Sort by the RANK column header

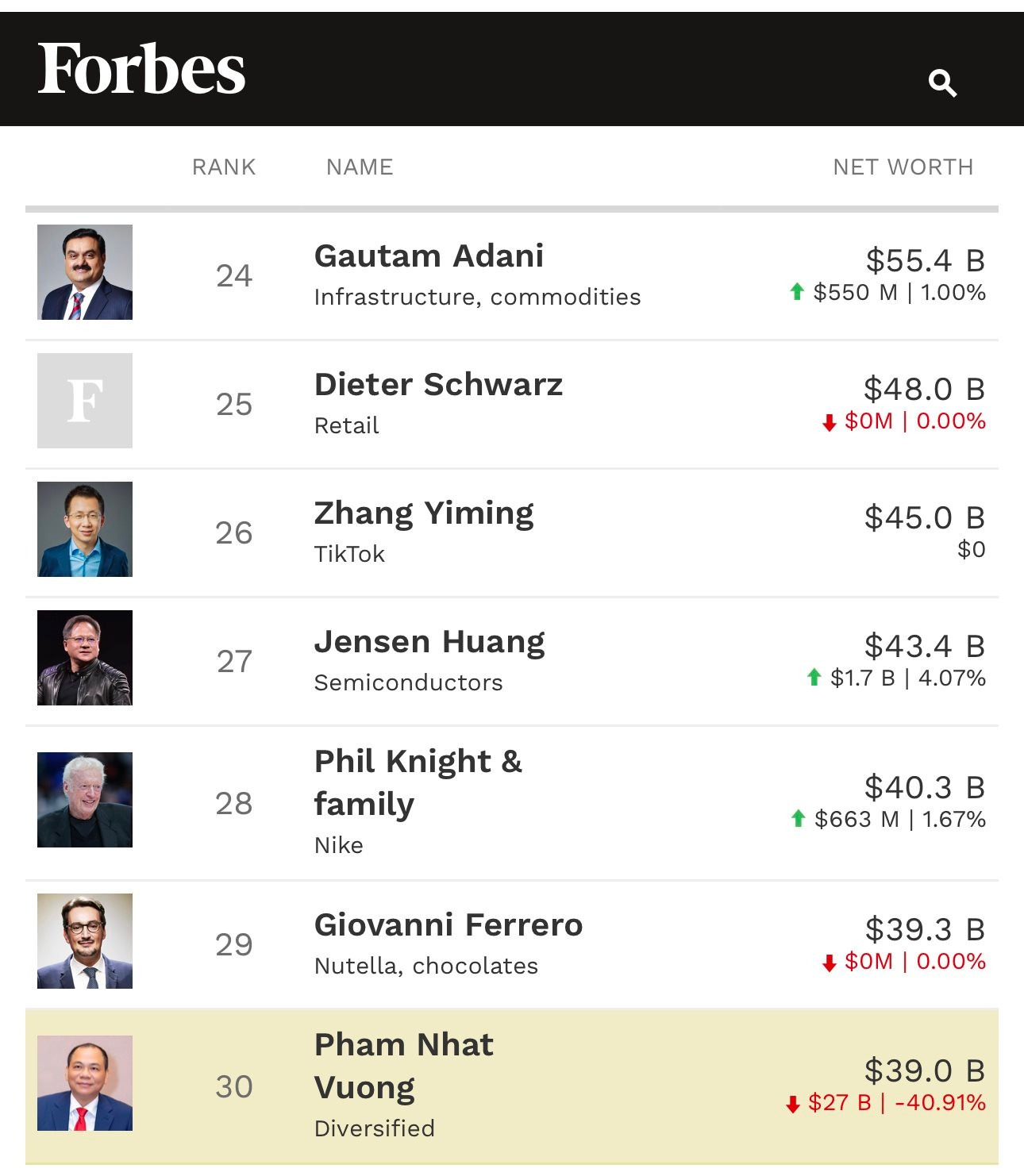(x=224, y=167)
